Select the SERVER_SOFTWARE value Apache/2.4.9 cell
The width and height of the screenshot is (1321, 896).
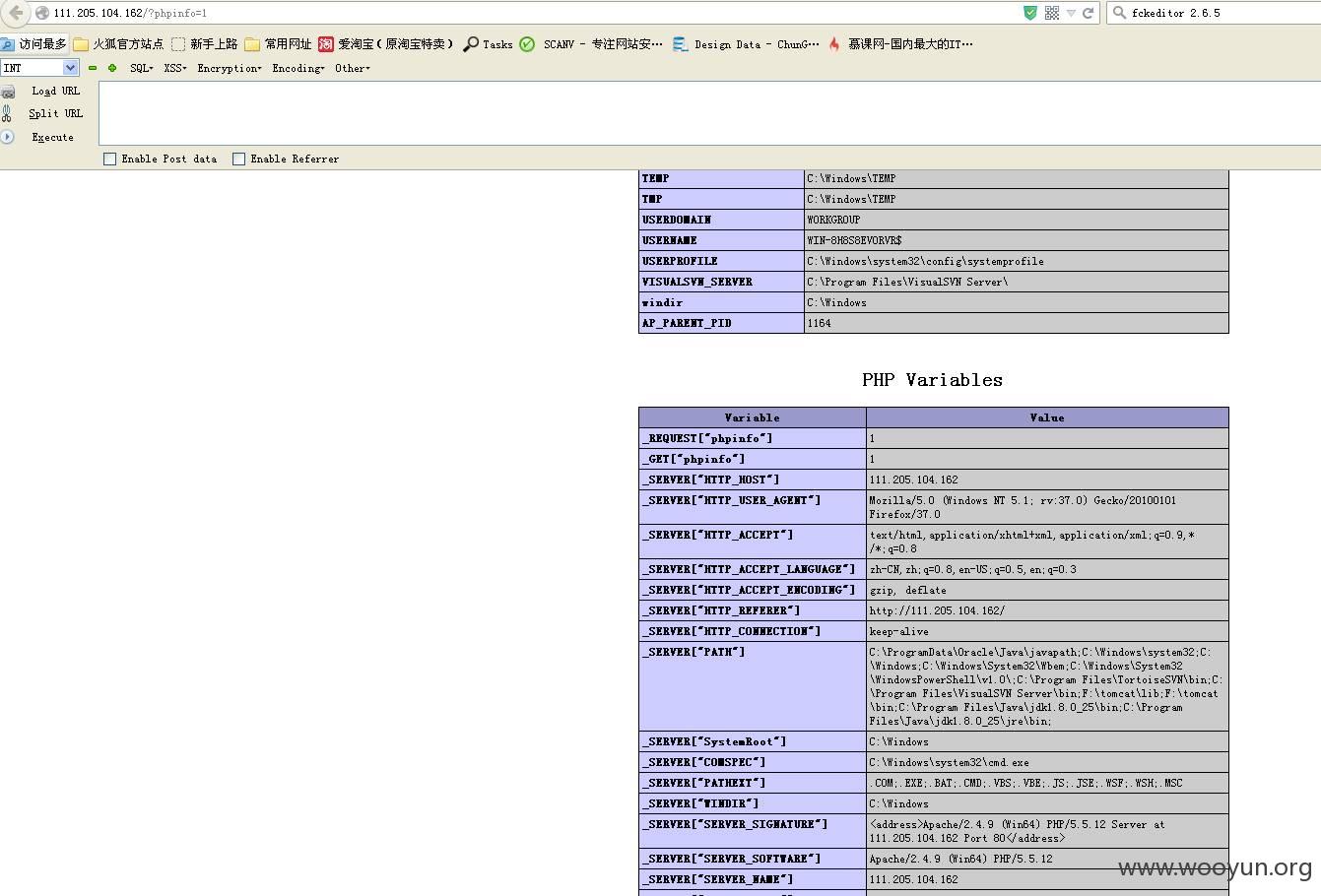1047,859
